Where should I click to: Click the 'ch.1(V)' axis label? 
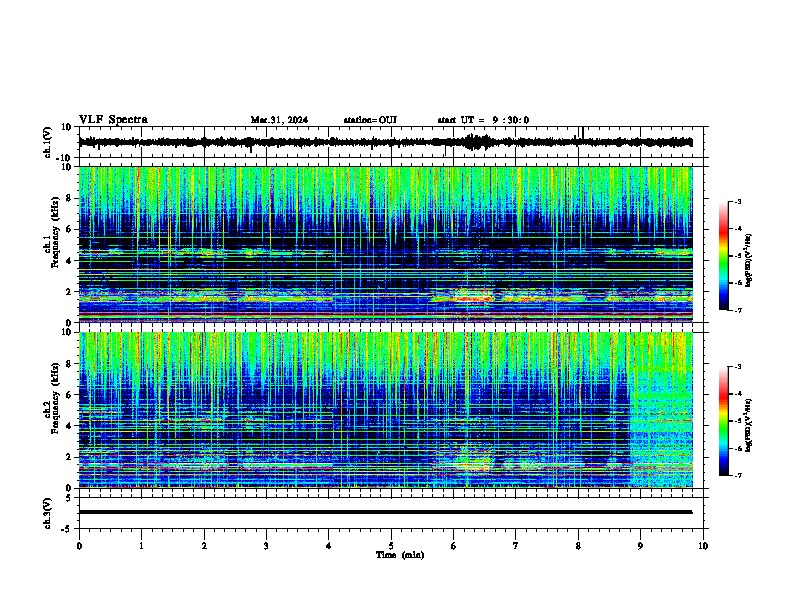[48, 142]
